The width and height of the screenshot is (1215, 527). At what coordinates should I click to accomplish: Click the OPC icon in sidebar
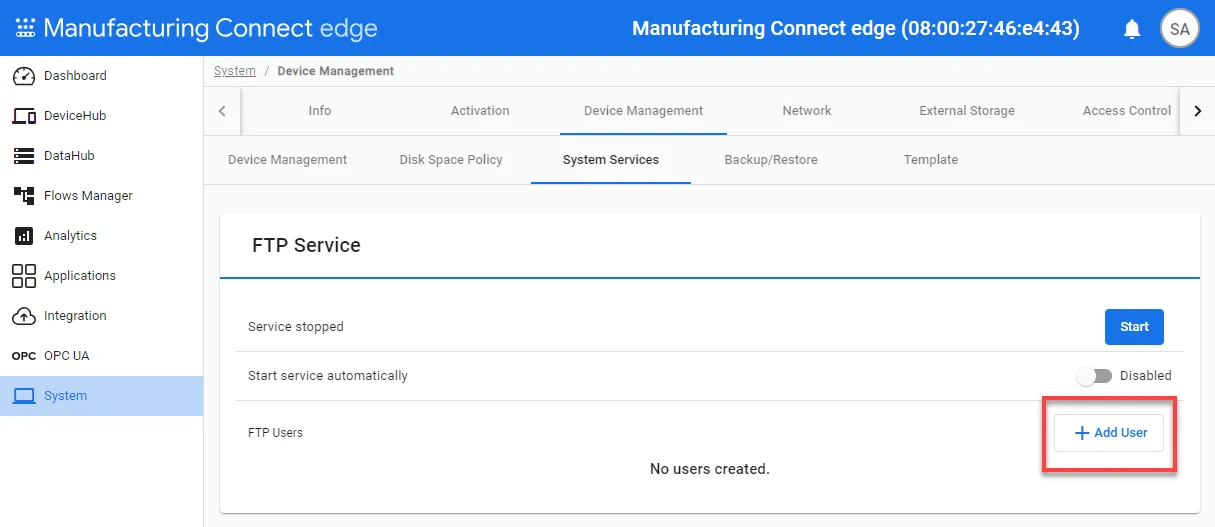[x=24, y=356]
